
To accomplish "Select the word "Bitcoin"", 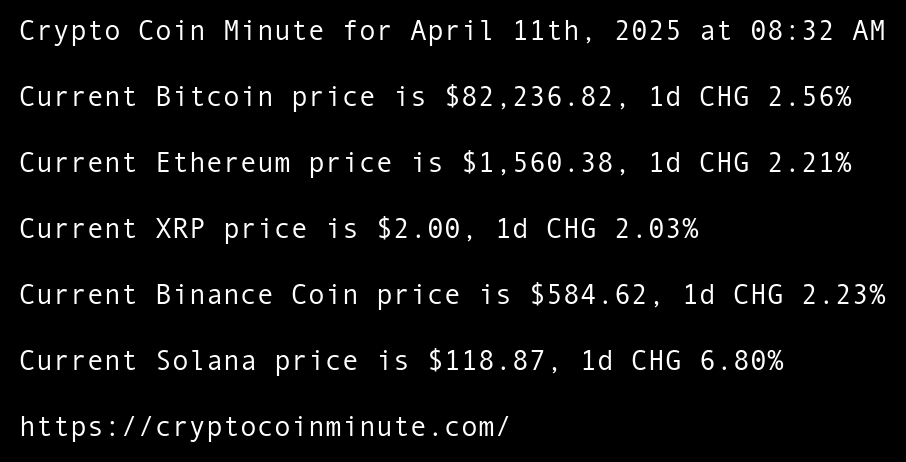I will pos(214,97).
